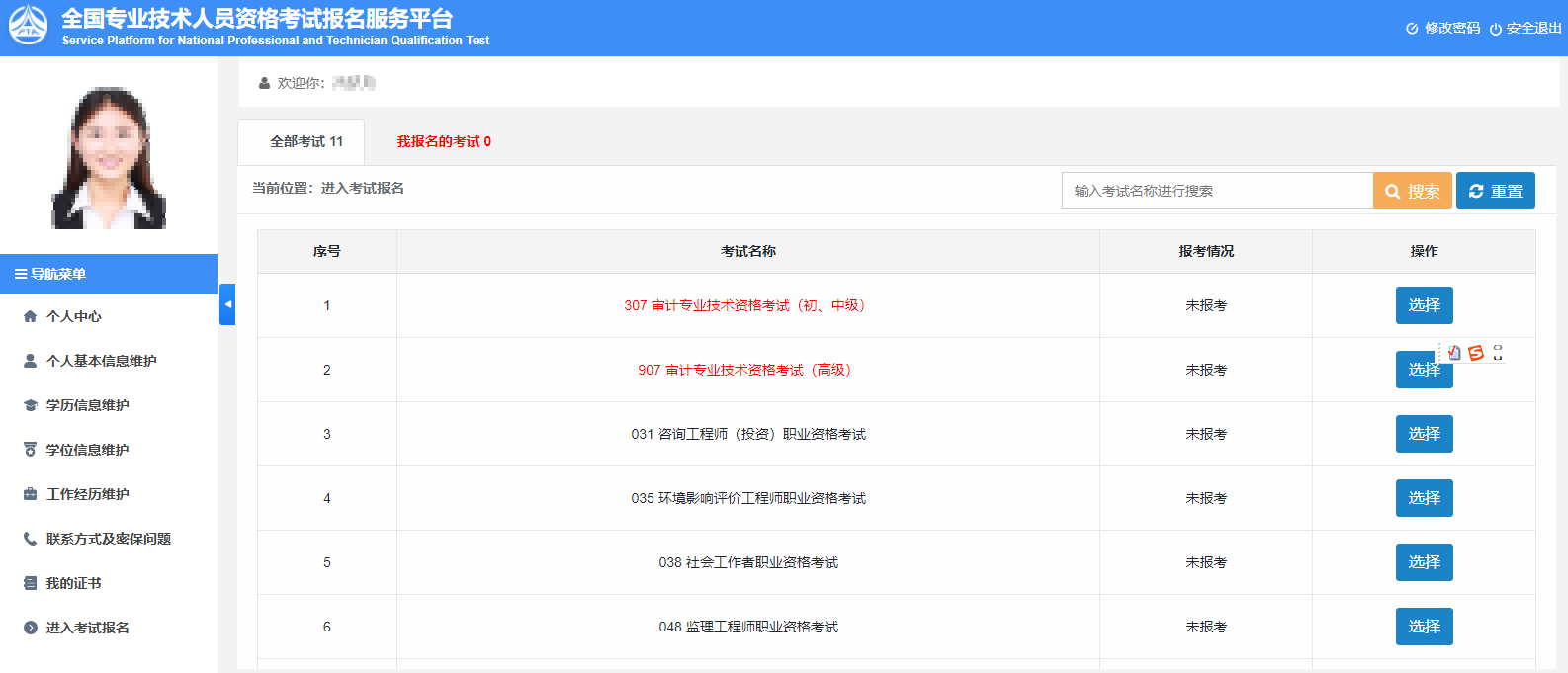Viewport: 1568px width, 673px height.
Task: Toggle the 导航菜单 navigation menu header
Action: tap(109, 274)
